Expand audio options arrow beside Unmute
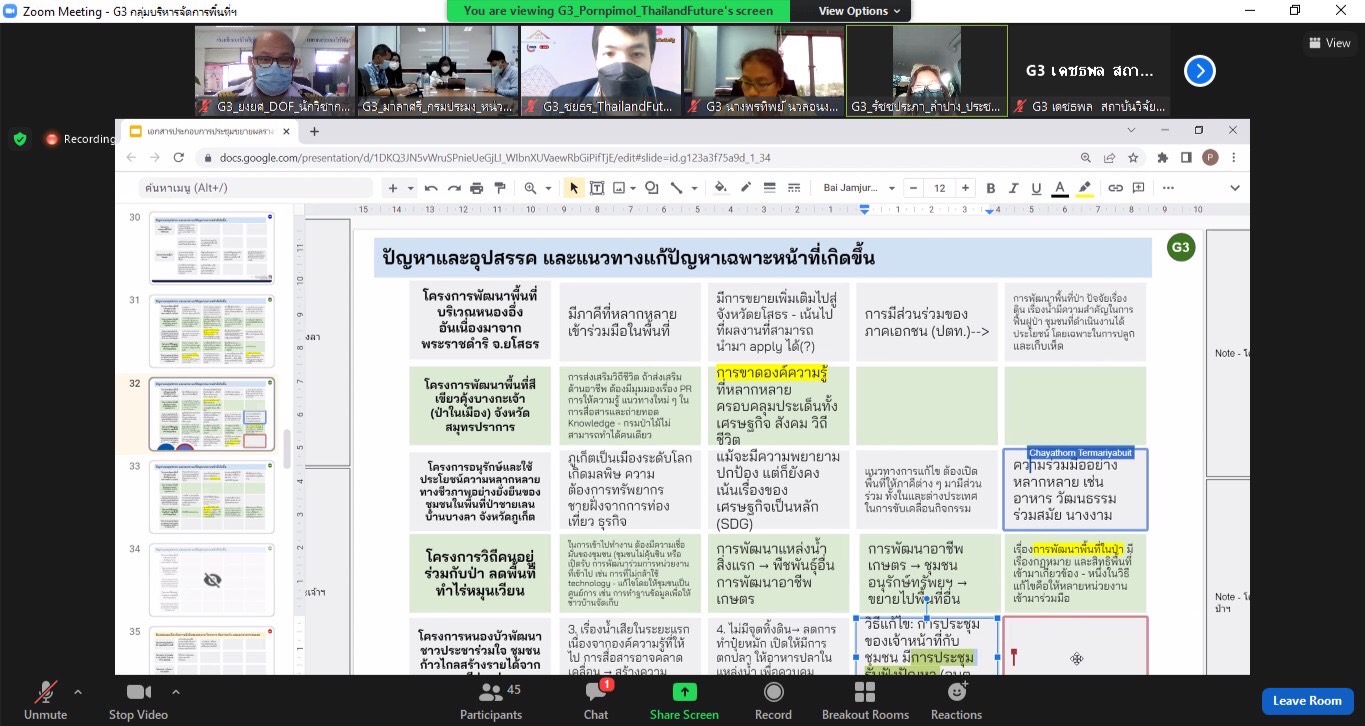 pos(78,692)
